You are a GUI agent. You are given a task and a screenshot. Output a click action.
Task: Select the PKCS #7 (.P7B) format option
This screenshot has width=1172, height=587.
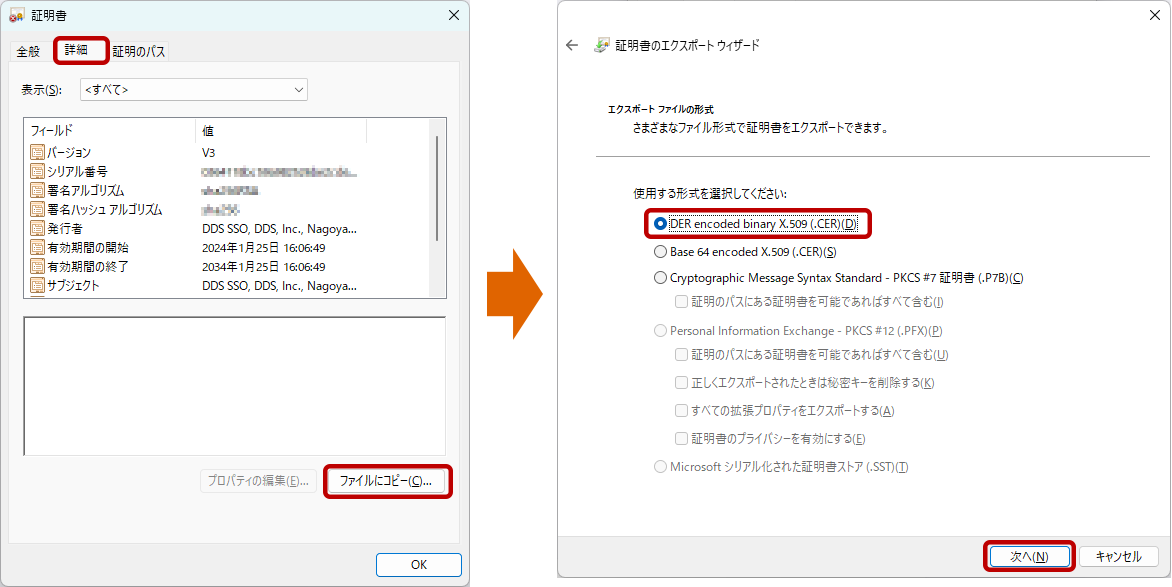click(x=660, y=278)
